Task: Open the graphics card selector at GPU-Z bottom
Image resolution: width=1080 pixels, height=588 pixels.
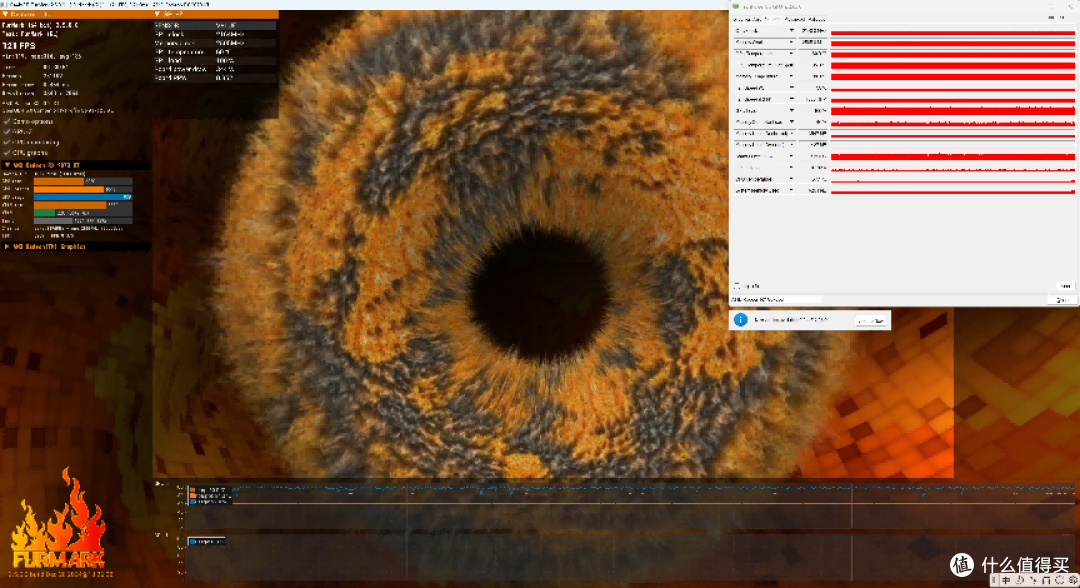Action: [776, 300]
